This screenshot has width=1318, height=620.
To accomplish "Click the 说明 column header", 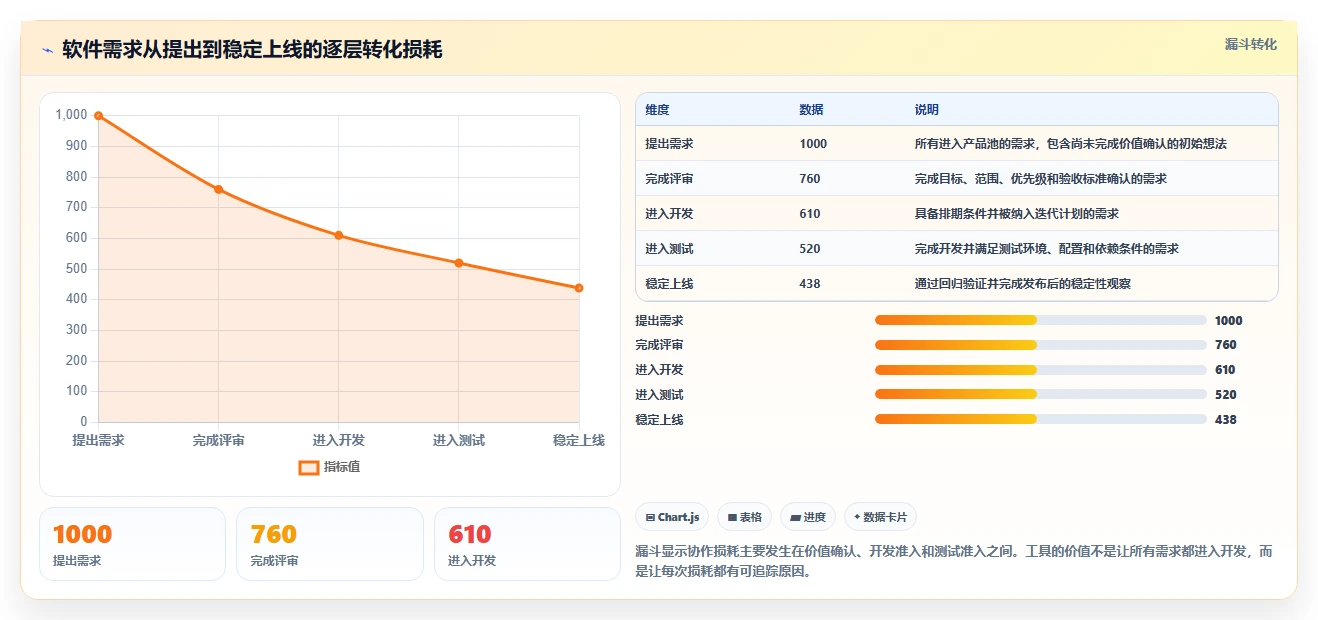I will [927, 110].
